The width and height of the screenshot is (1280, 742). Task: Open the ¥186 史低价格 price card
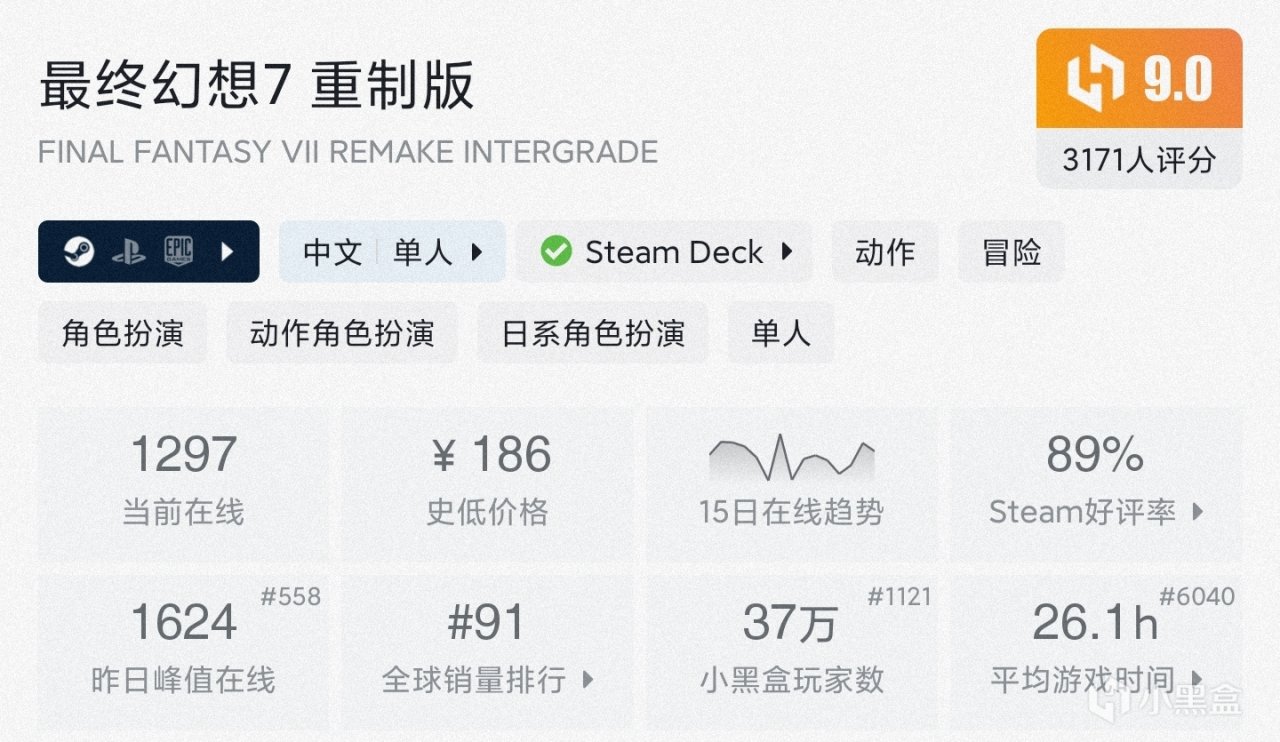coord(488,482)
